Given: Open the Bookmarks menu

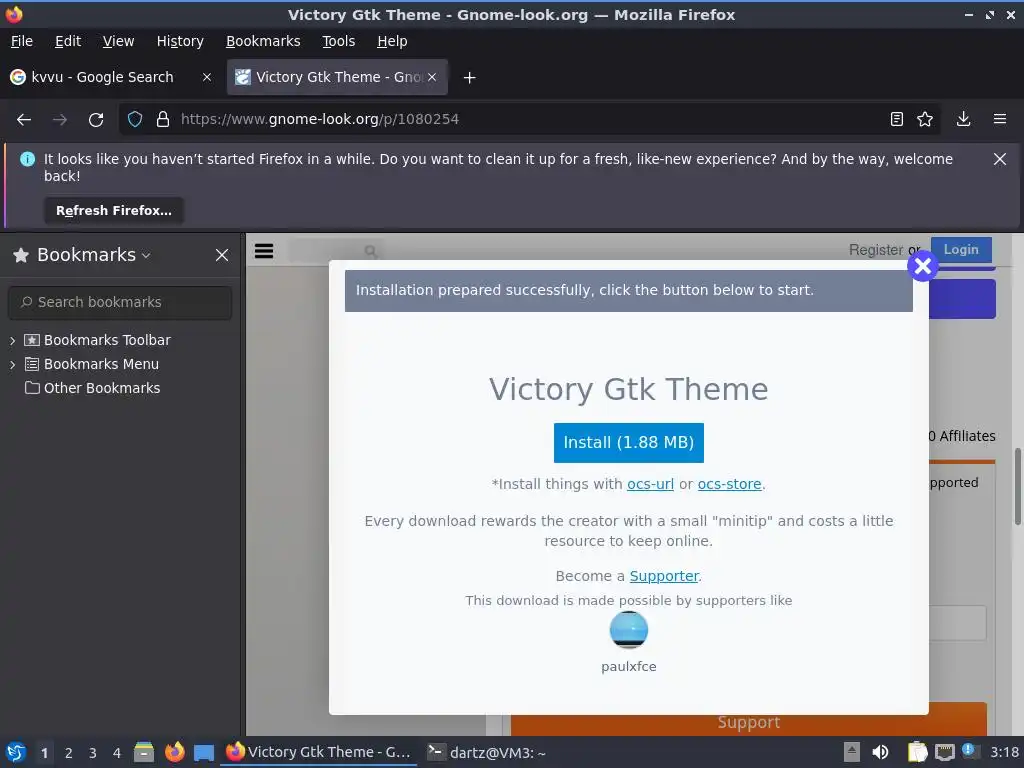Looking at the screenshot, I should pos(263,41).
